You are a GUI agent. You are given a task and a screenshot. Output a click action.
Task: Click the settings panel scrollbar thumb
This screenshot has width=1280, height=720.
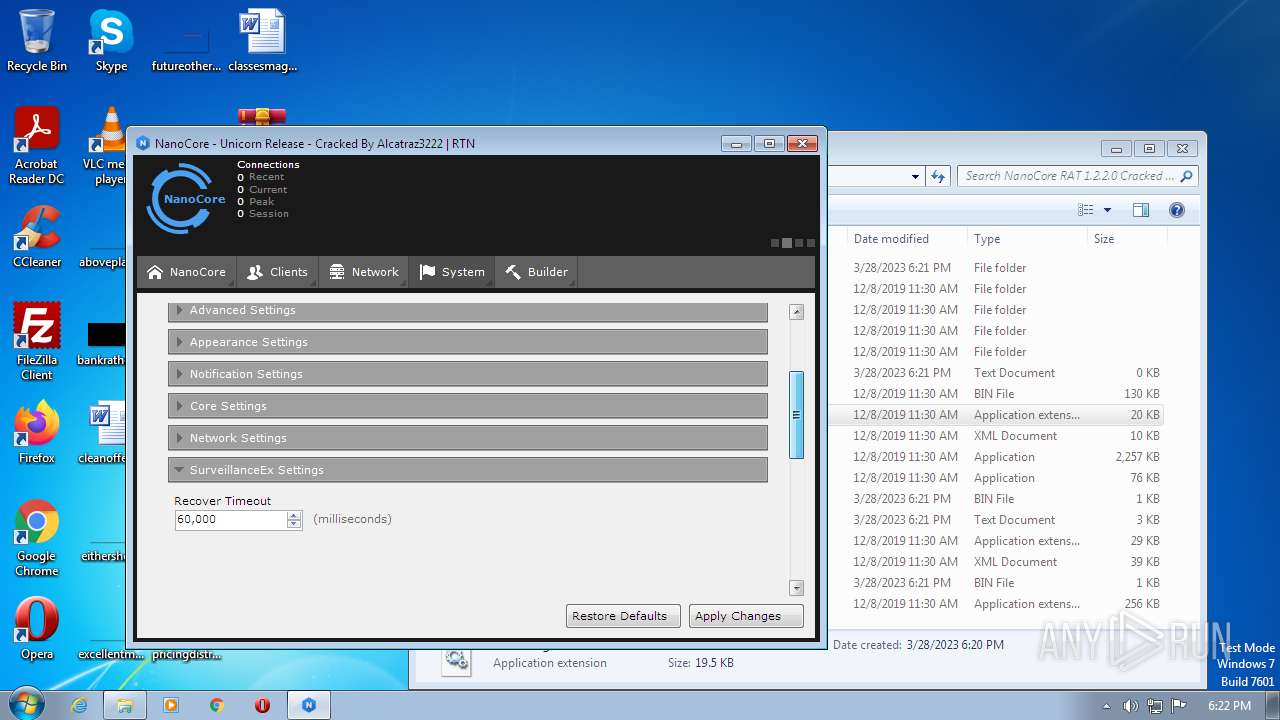click(797, 415)
